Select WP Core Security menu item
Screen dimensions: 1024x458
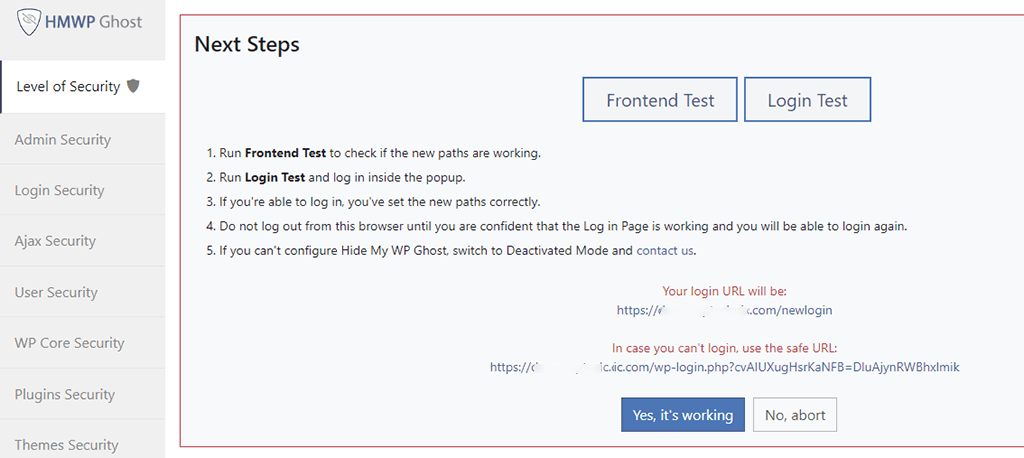tap(69, 343)
